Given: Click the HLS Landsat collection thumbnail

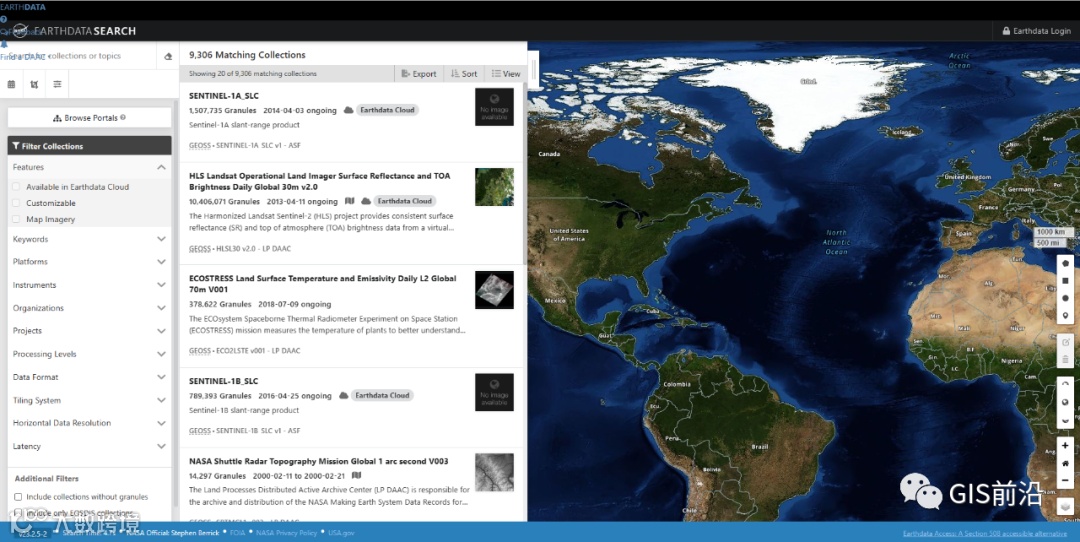Looking at the screenshot, I should (x=495, y=187).
